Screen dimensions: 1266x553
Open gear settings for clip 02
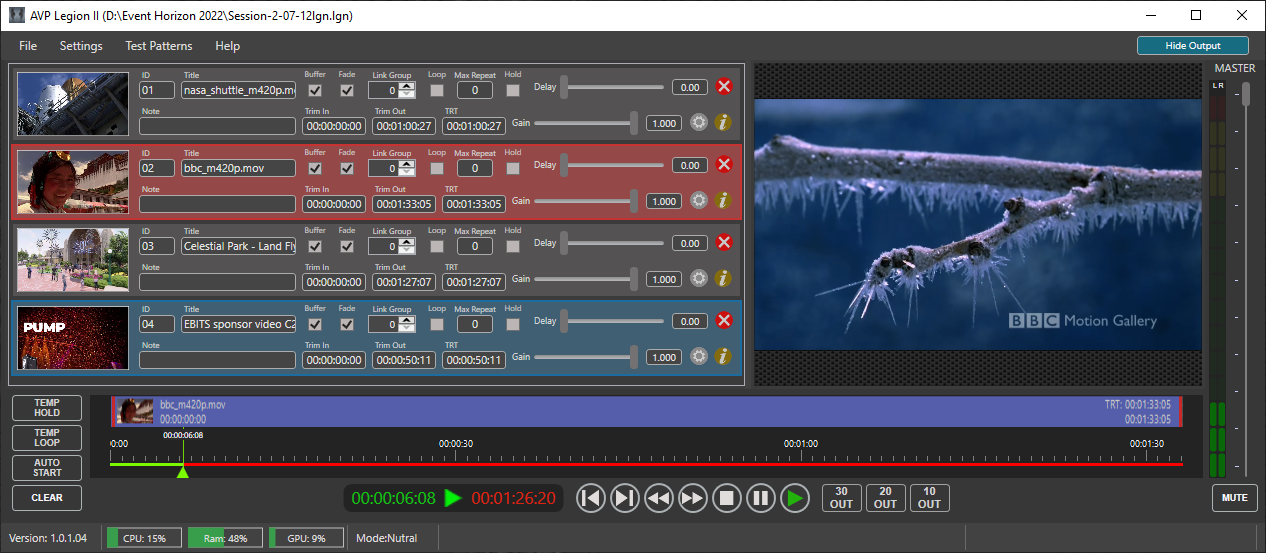pos(699,200)
